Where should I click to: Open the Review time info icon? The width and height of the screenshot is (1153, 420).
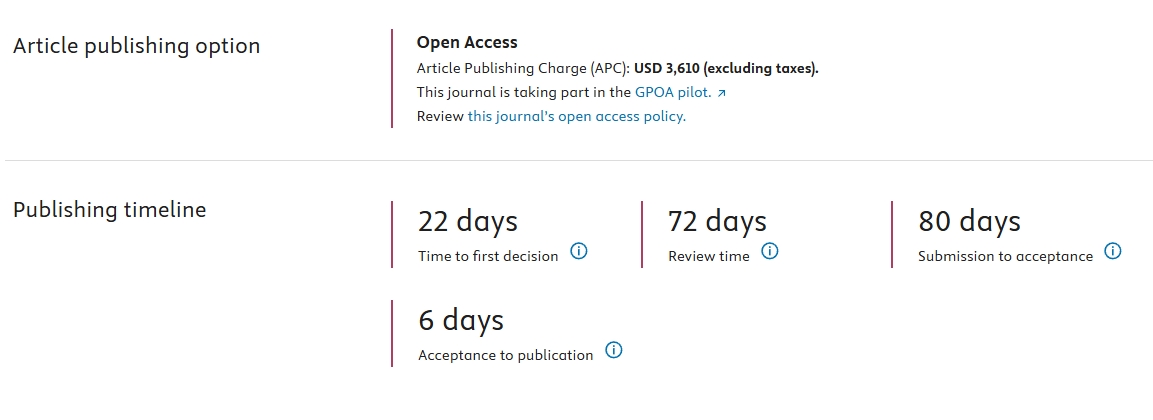pyautogui.click(x=769, y=251)
